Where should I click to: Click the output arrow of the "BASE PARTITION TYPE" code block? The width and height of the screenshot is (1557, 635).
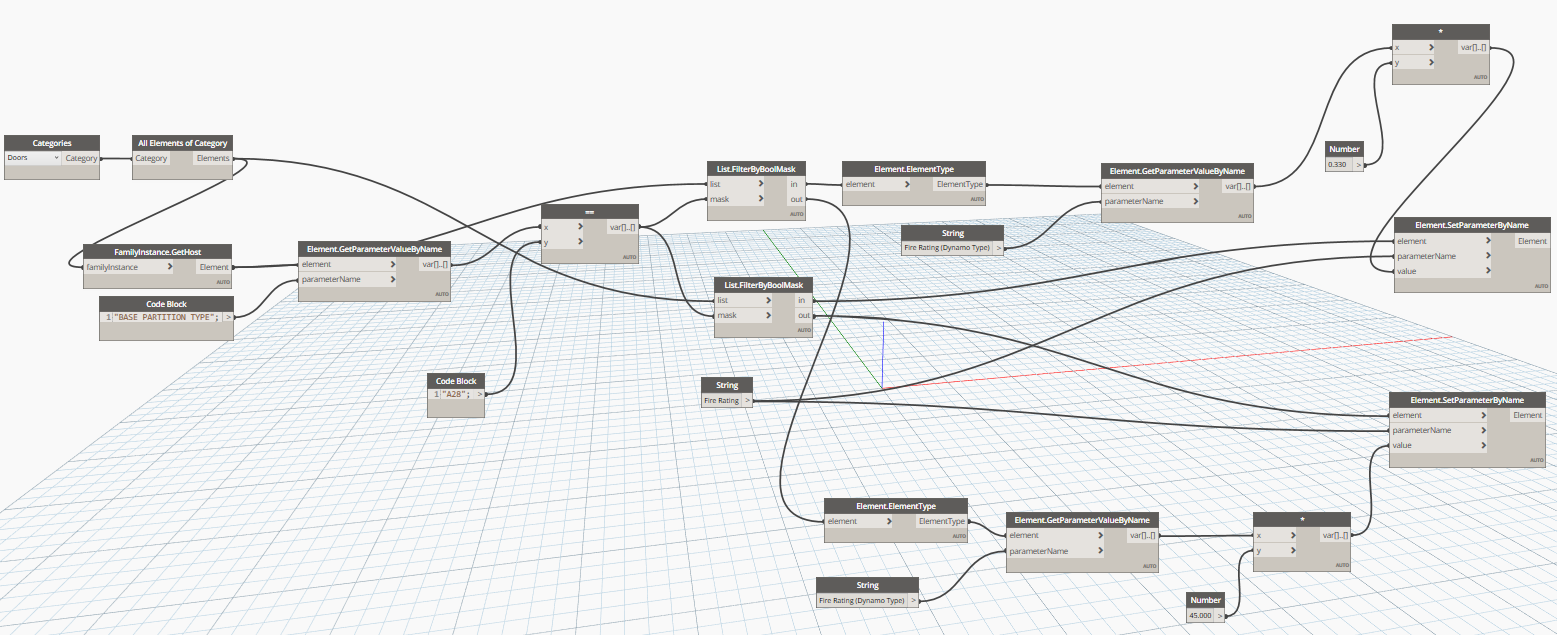click(x=229, y=317)
